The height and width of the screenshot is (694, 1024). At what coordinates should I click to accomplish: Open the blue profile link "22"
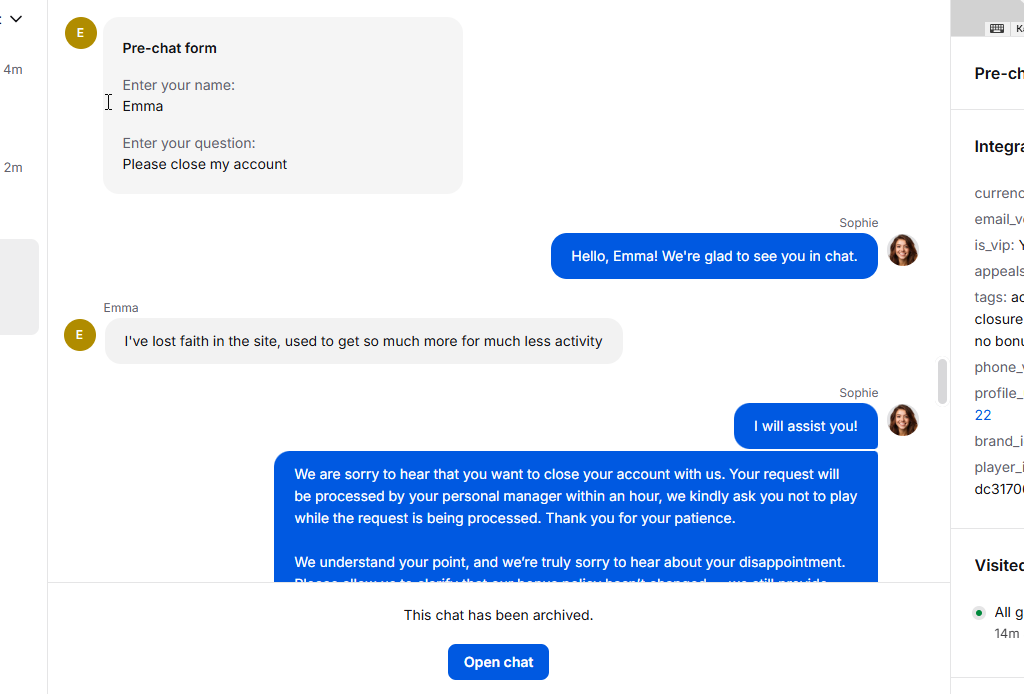tap(983, 415)
